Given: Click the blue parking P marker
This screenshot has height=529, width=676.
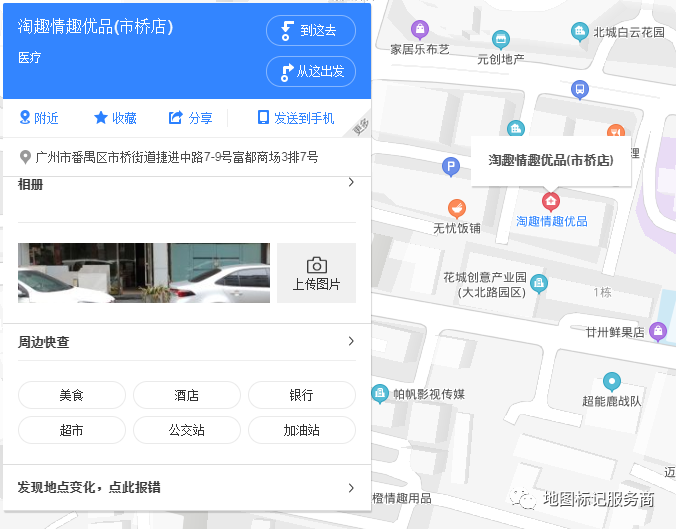Looking at the screenshot, I should 451,167.
